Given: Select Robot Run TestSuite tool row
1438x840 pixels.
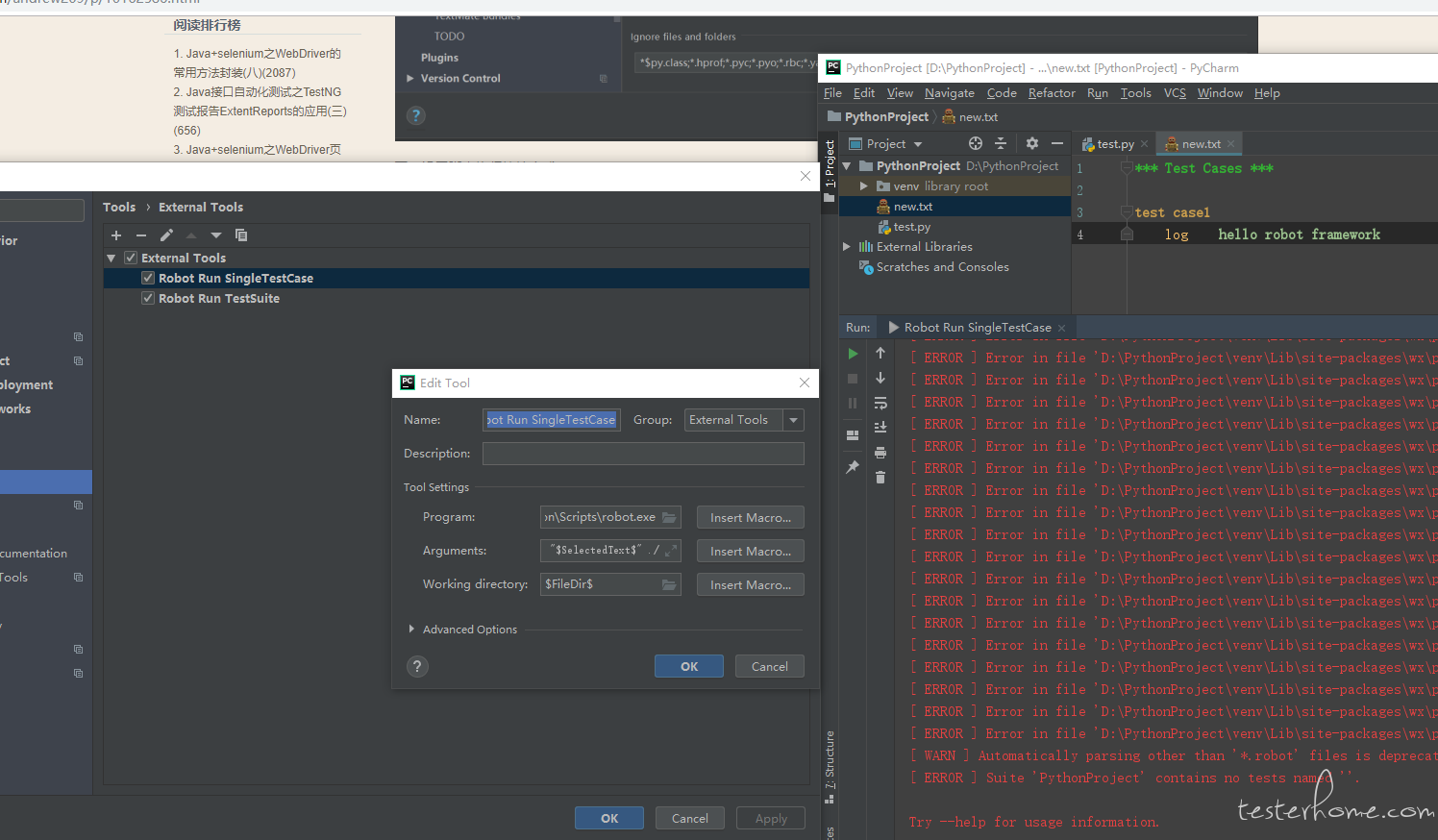Looking at the screenshot, I should 456,298.
